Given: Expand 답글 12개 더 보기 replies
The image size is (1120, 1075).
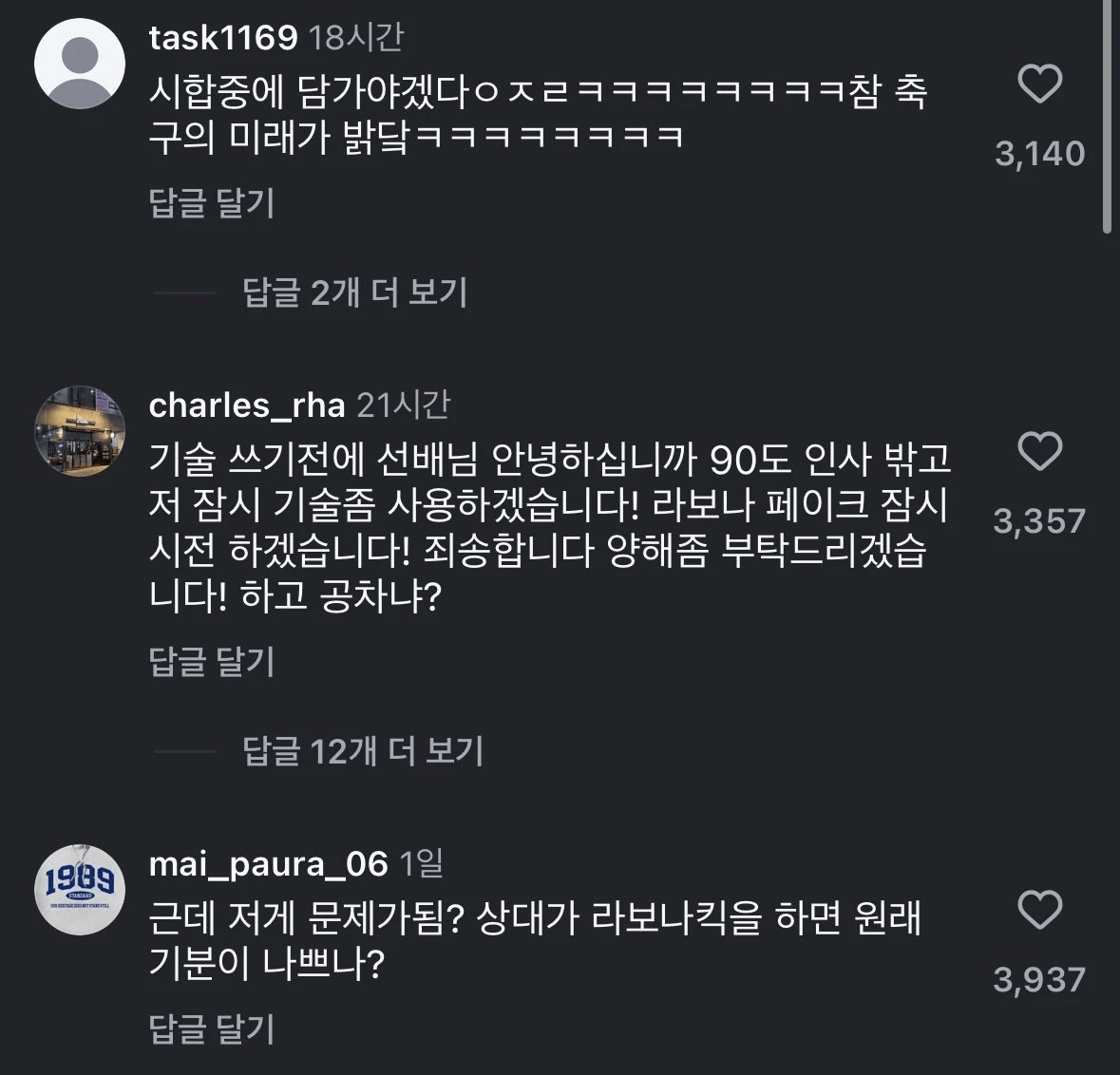Looking at the screenshot, I should pos(363,752).
